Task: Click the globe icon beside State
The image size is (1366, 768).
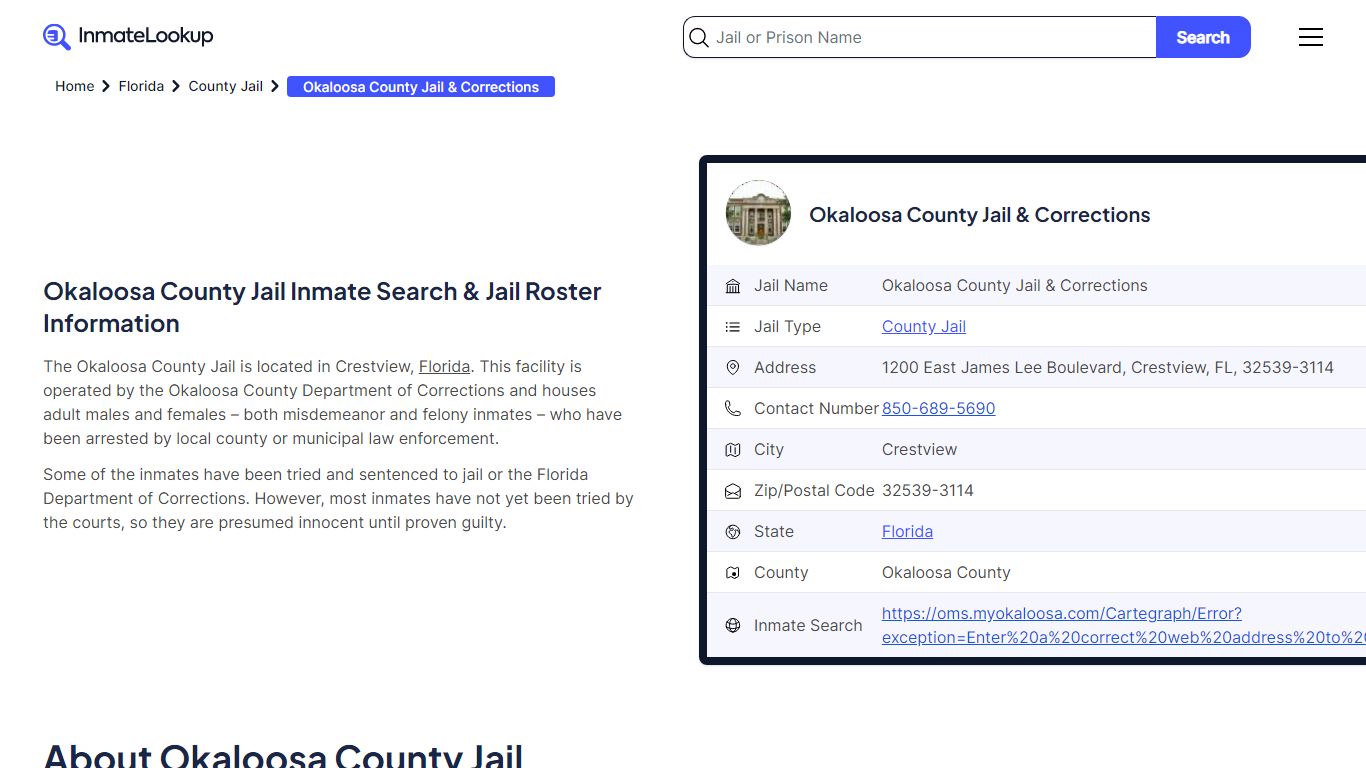Action: coord(733,532)
